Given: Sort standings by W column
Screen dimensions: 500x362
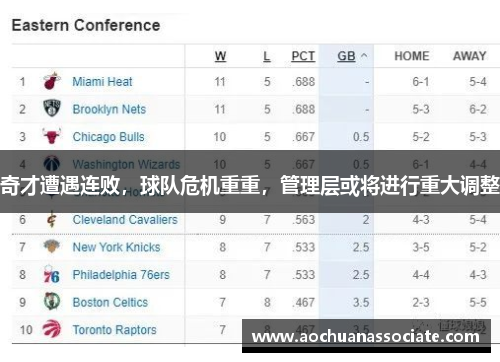Looking at the screenshot, I should pos(220,56).
